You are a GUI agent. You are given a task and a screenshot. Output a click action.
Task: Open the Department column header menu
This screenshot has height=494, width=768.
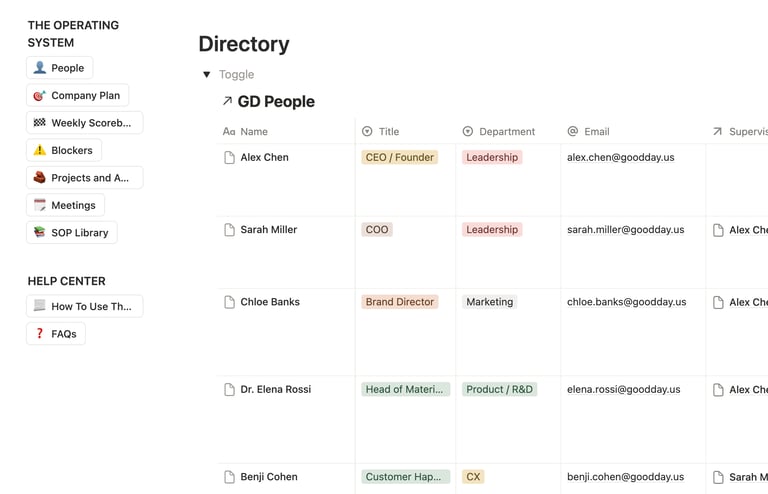coord(506,131)
